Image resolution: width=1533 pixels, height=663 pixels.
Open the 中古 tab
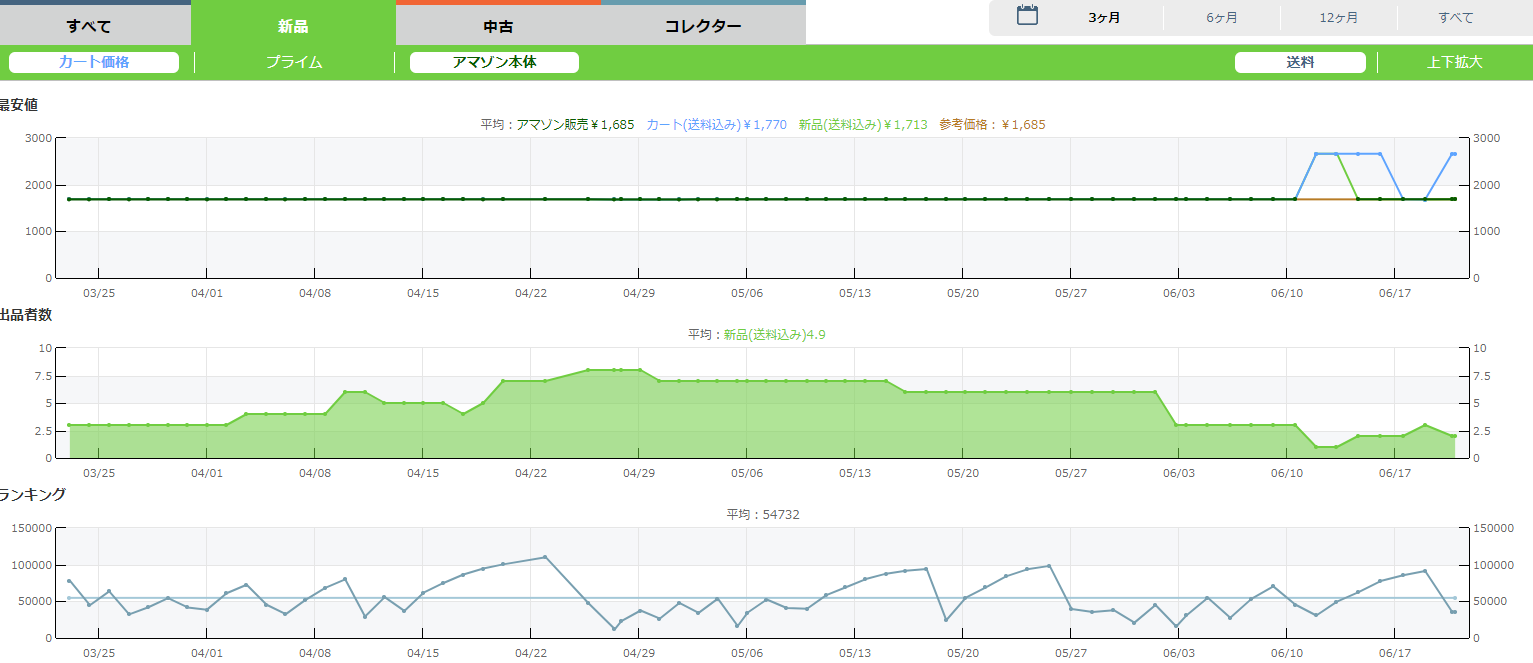[x=498, y=25]
